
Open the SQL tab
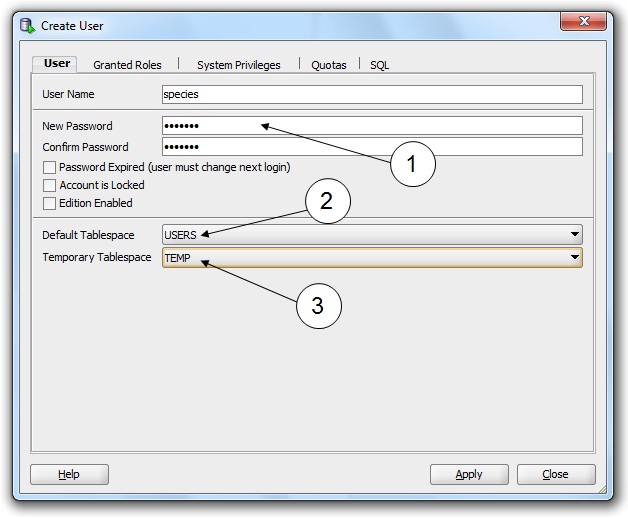(379, 65)
